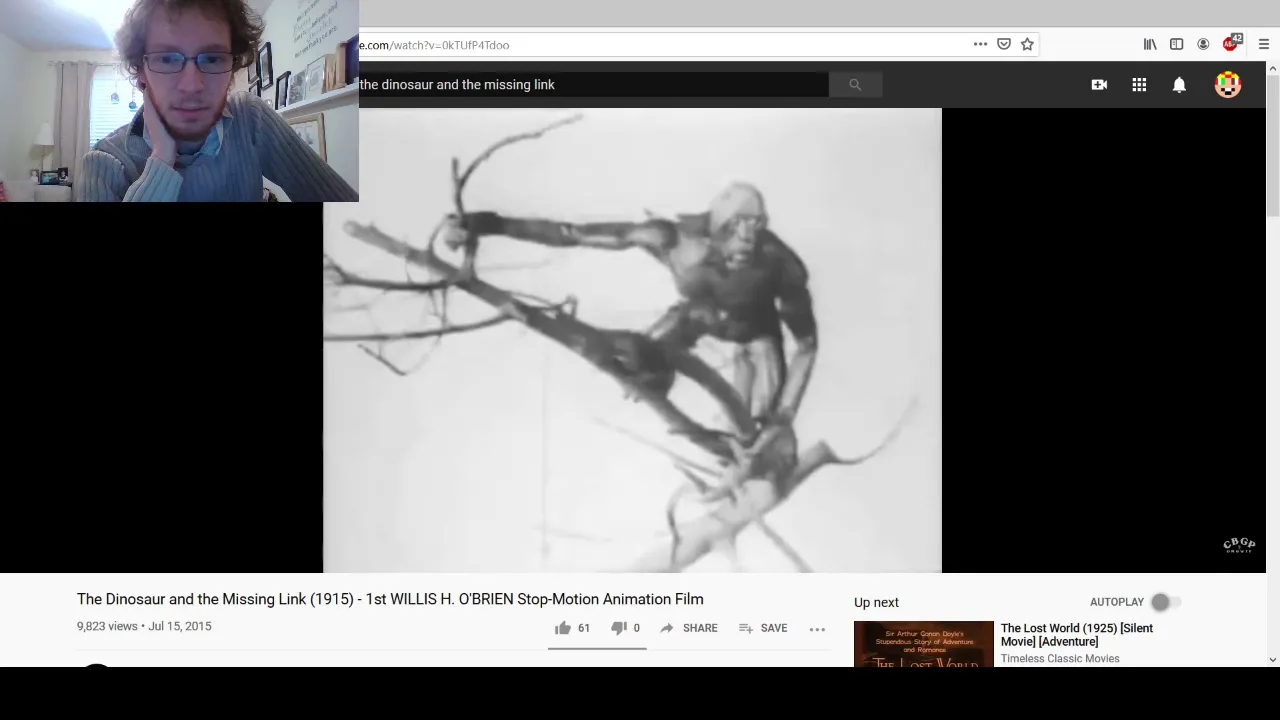
Task: Save page to Pocket icon
Action: (1004, 44)
